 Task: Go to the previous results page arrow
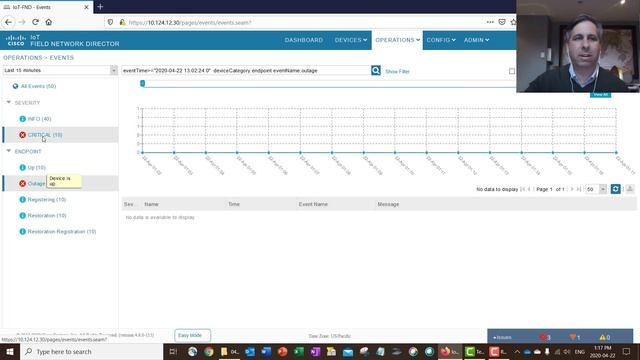pyautogui.click(x=529, y=189)
